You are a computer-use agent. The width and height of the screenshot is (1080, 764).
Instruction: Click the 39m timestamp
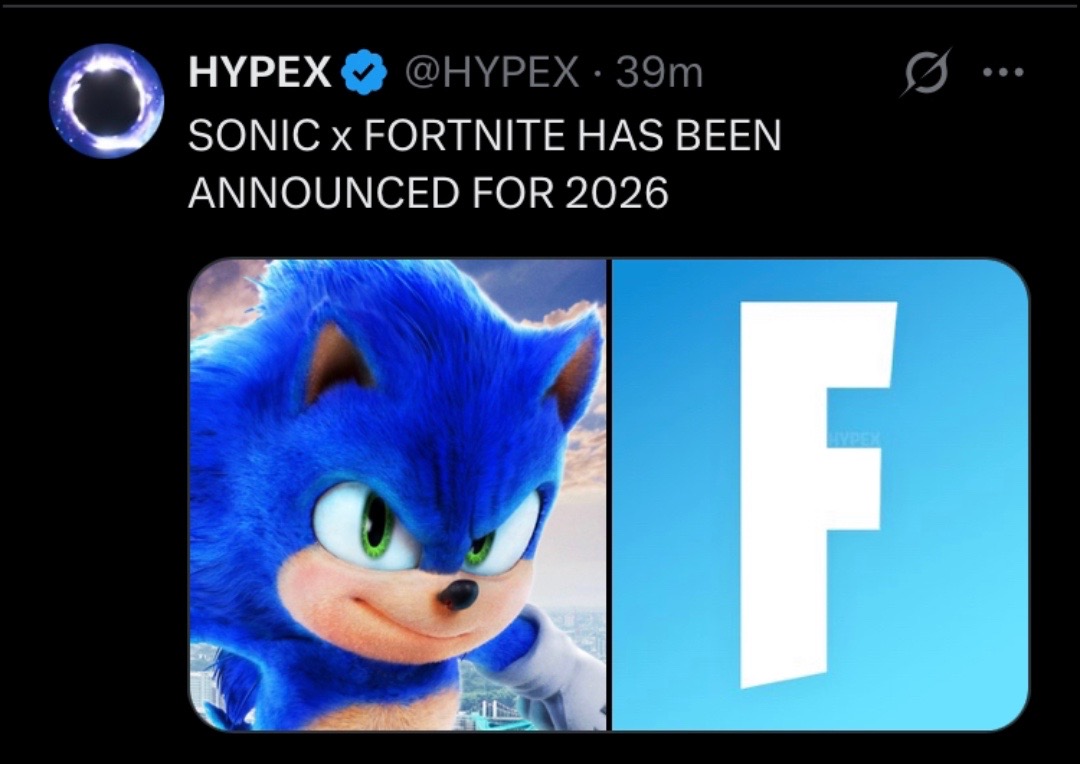(658, 72)
